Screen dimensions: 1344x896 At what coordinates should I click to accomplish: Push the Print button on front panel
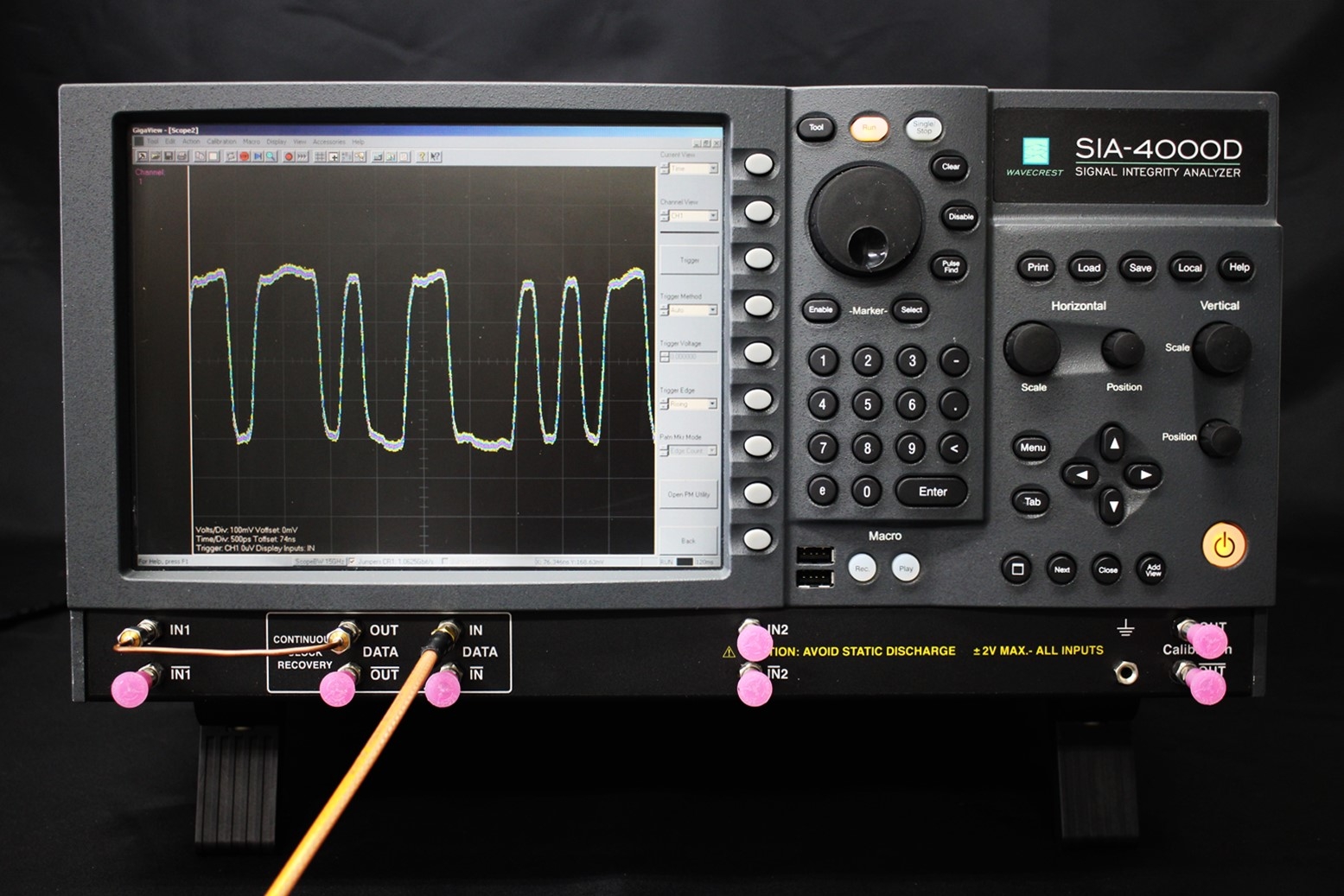point(1037,267)
